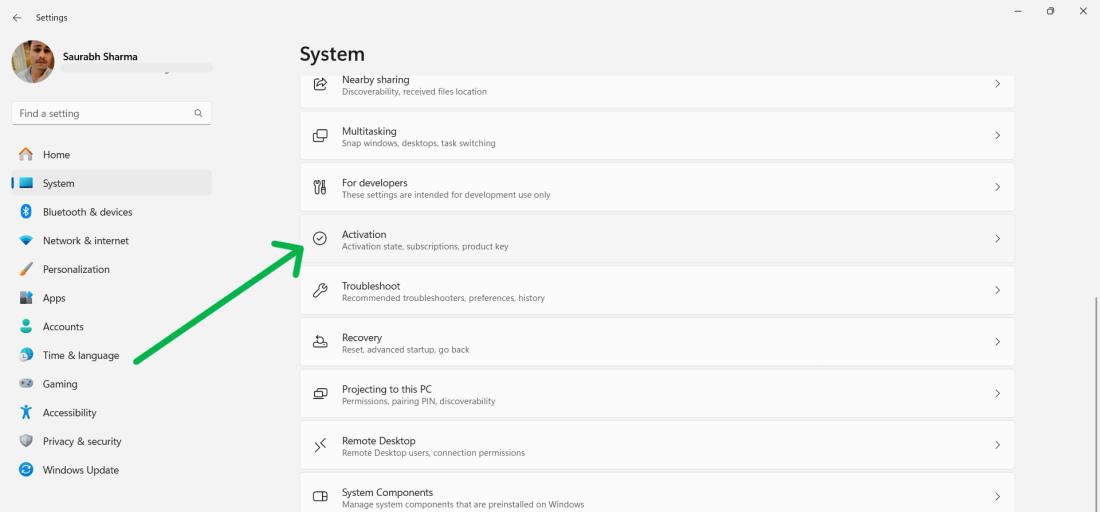Click the Activation checkmark circle icon
Image resolution: width=1100 pixels, height=512 pixels.
click(320, 239)
